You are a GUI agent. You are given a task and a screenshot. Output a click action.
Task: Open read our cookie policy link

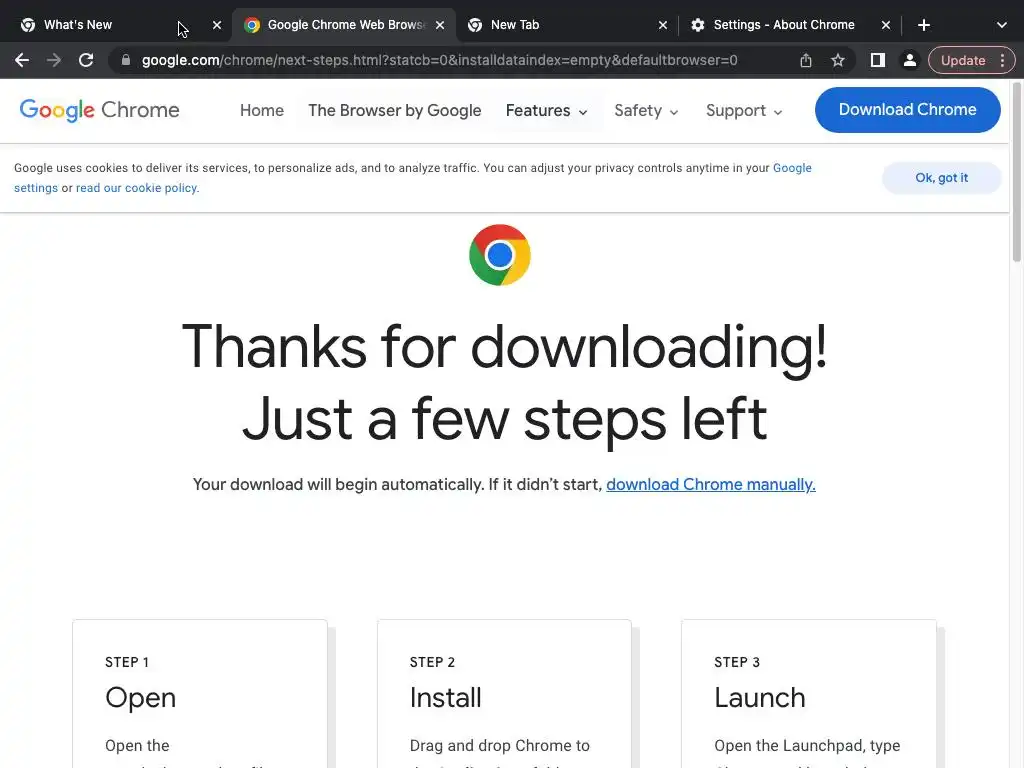pos(136,188)
